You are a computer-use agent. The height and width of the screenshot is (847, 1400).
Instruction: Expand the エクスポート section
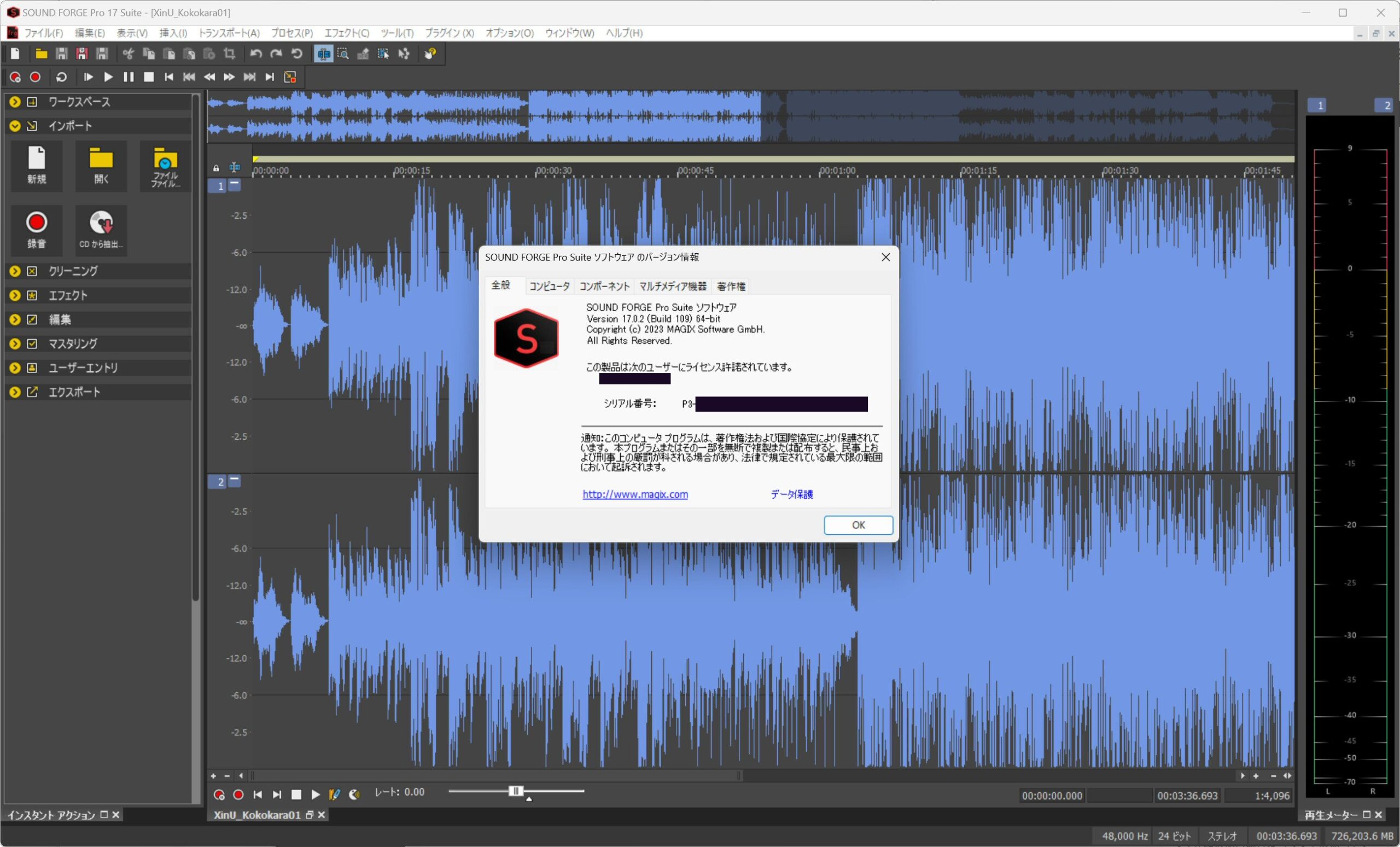(x=15, y=393)
